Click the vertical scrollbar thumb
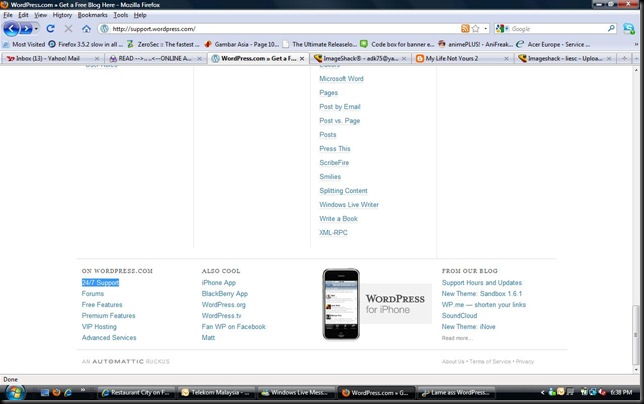The image size is (644, 404). pos(636,334)
